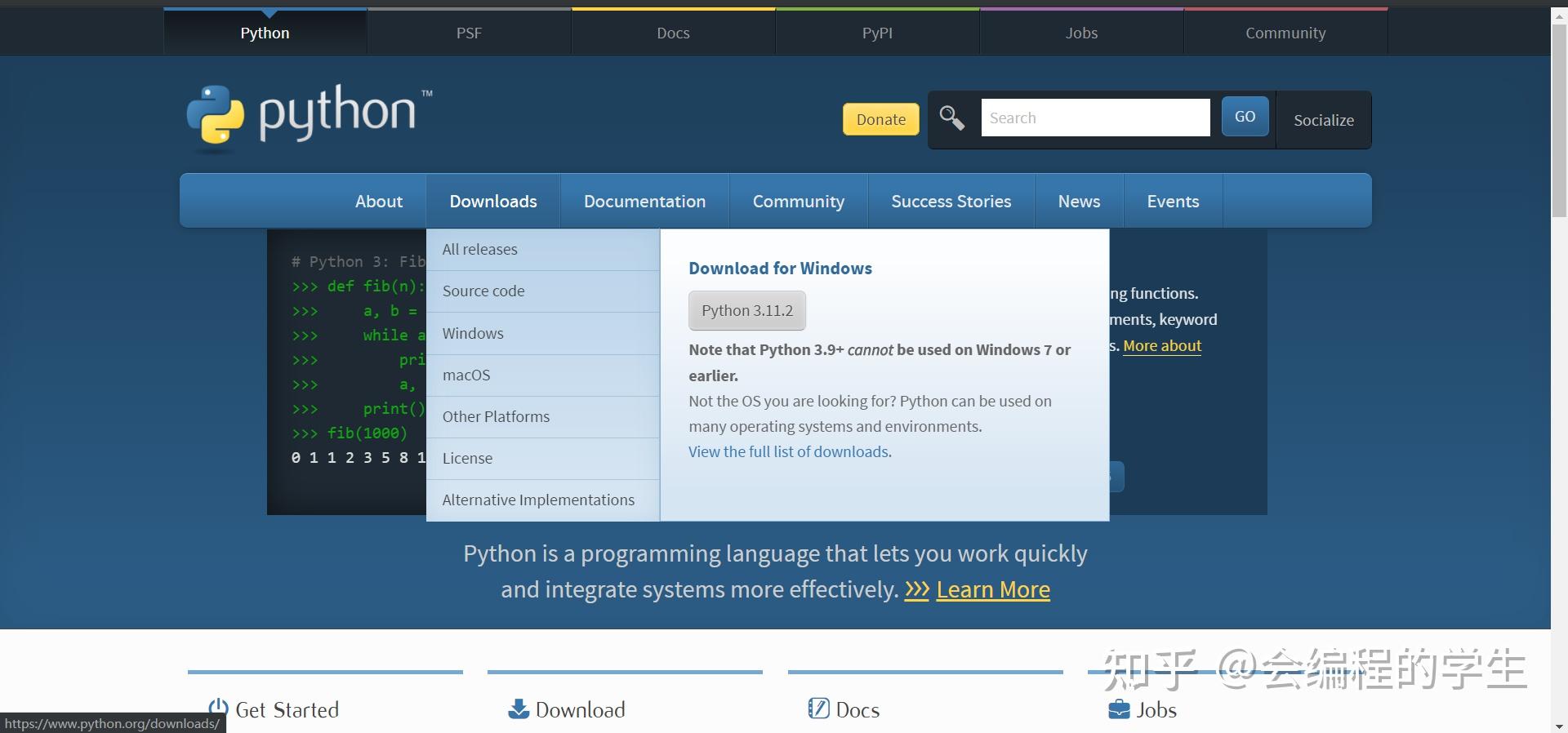Image resolution: width=1568 pixels, height=733 pixels.
Task: Click the Python logo image
Action: point(310,118)
